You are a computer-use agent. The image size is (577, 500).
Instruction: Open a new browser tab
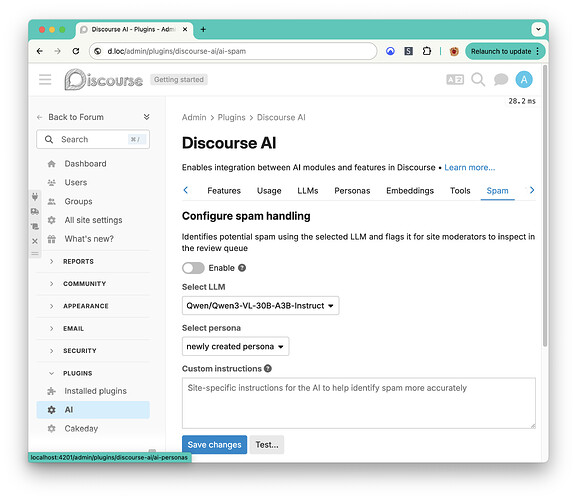point(203,29)
